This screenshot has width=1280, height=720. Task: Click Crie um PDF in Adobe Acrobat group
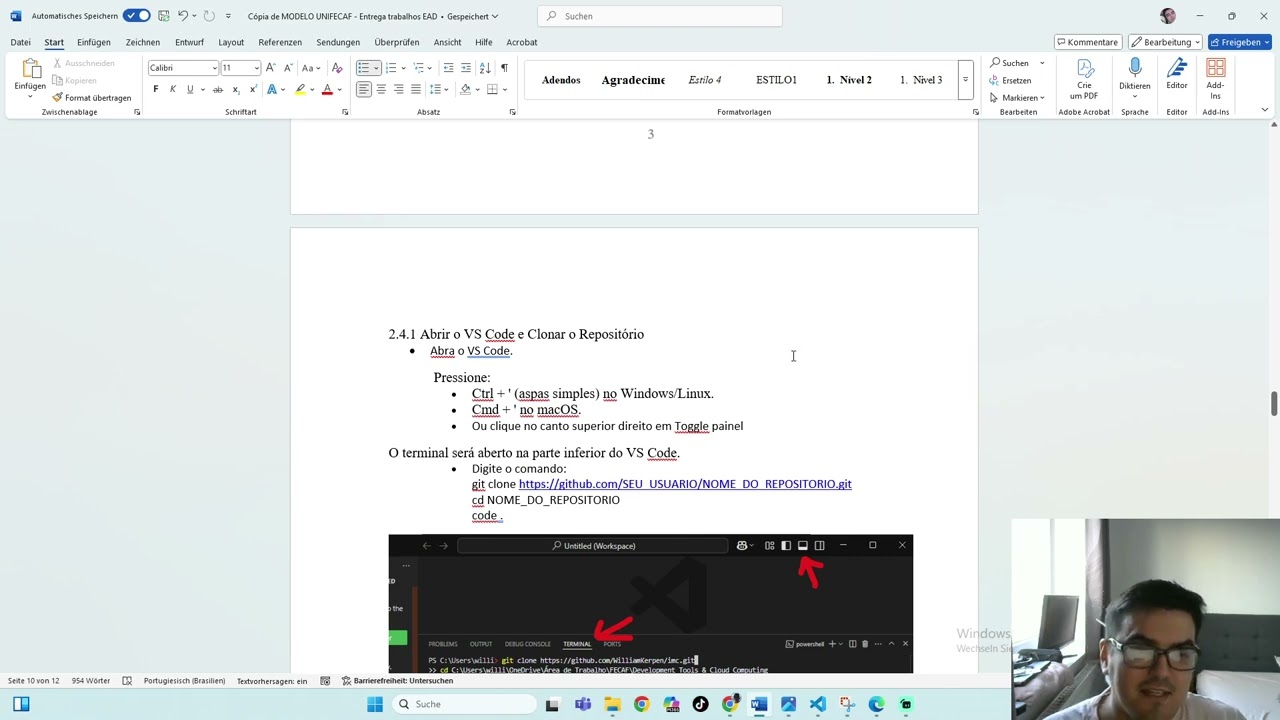(1084, 78)
